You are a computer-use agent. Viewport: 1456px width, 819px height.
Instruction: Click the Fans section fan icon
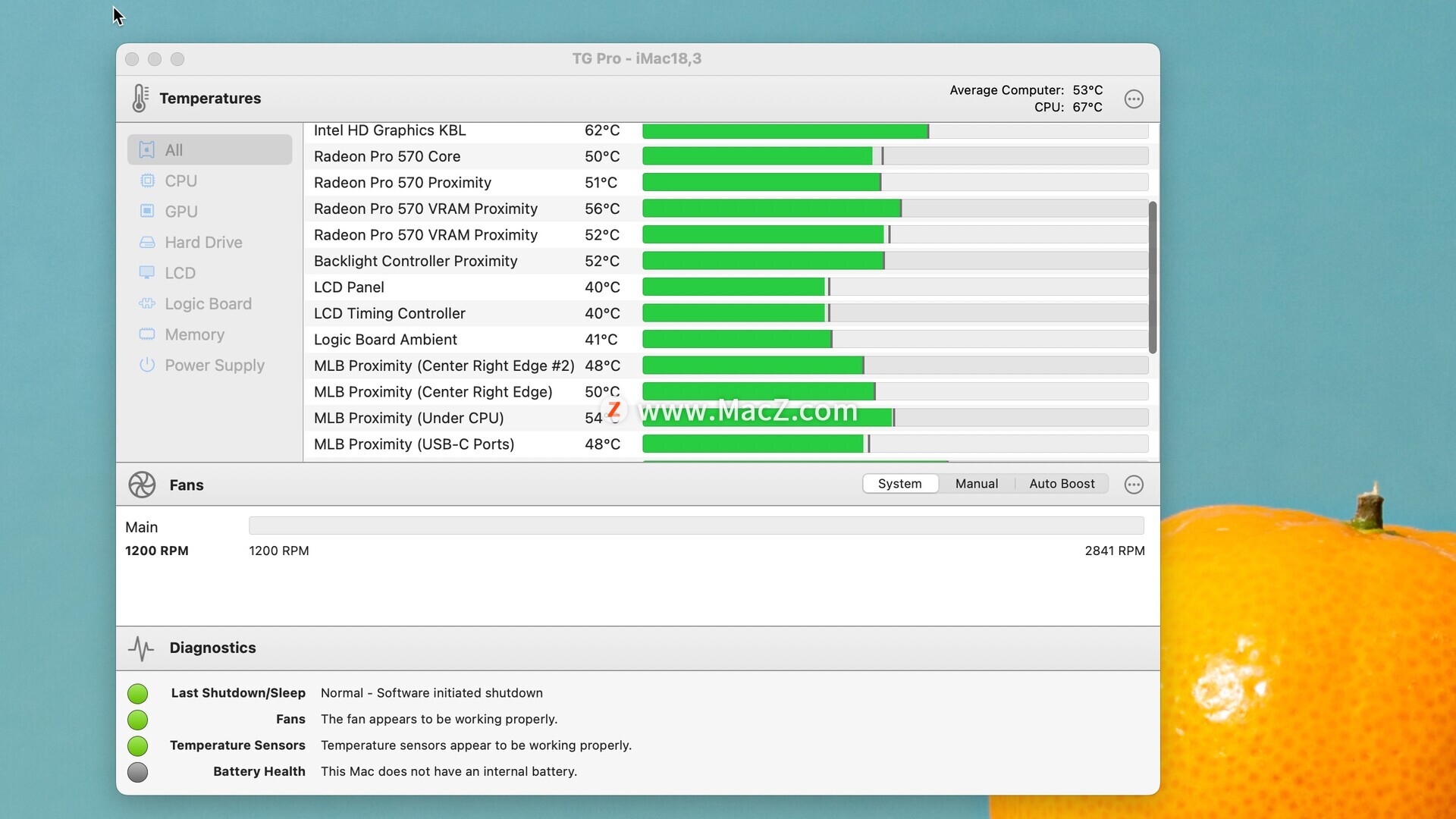tap(142, 485)
